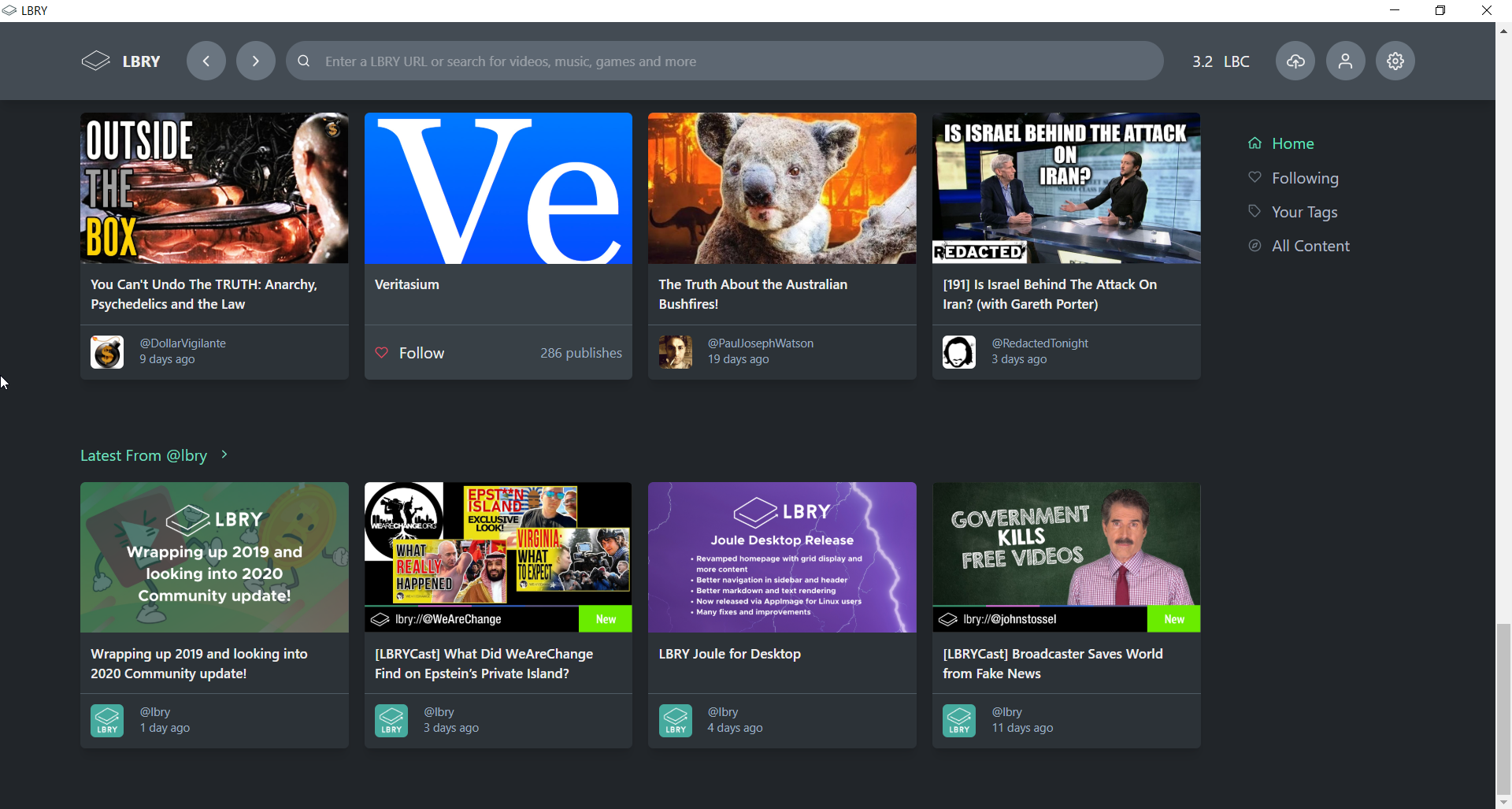
Task: Open the @RedactedTonight channel link
Action: 1039,343
